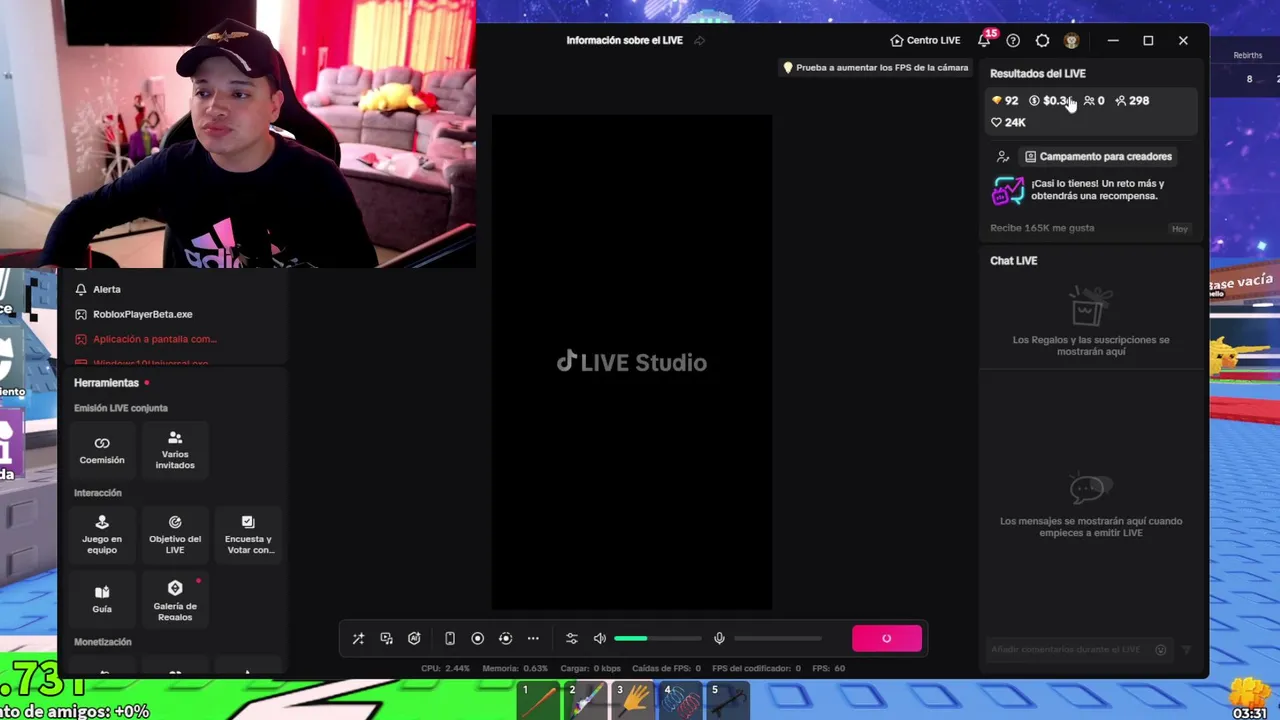Adjust the microphone volume slider
The width and height of the screenshot is (1280, 720).
(777, 638)
